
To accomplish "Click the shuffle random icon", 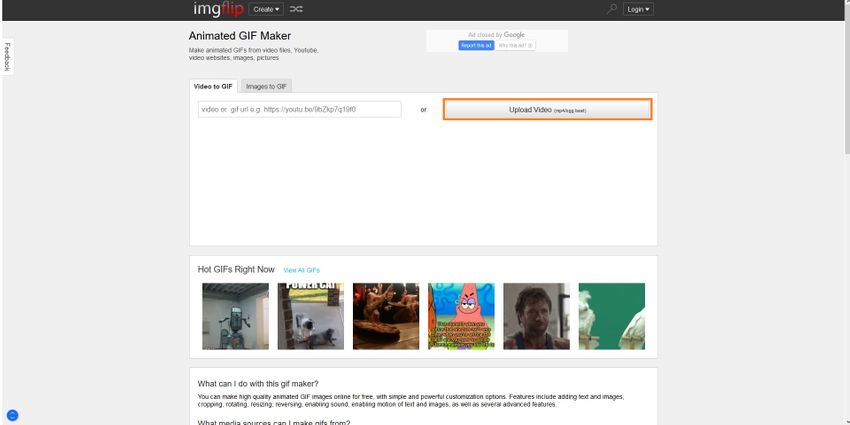I will pos(296,9).
